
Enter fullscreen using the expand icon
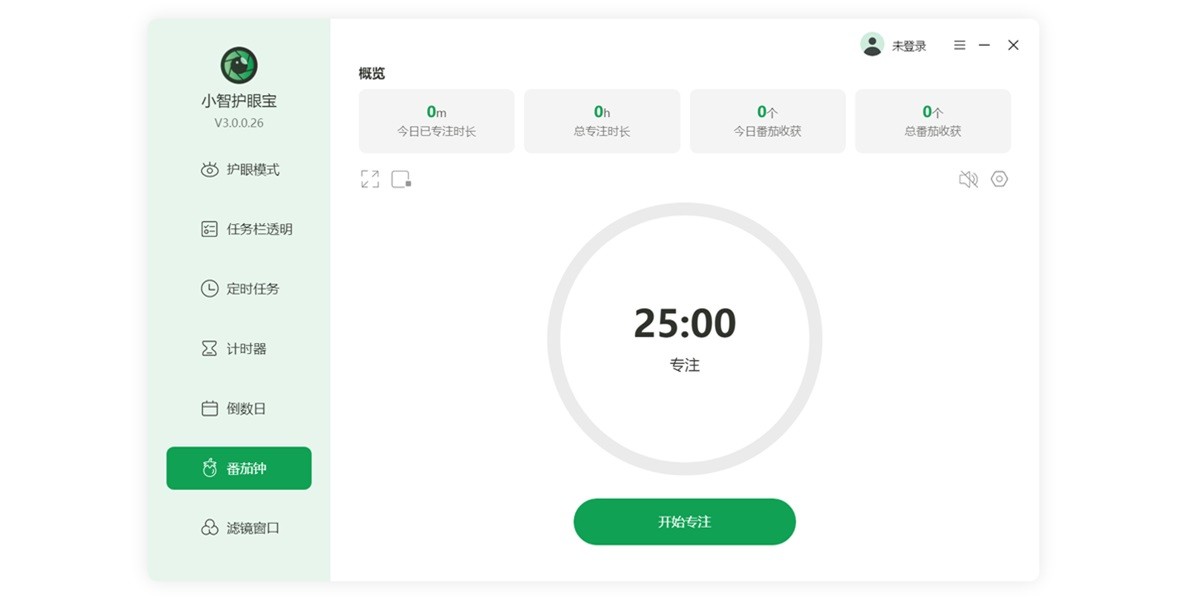[369, 178]
